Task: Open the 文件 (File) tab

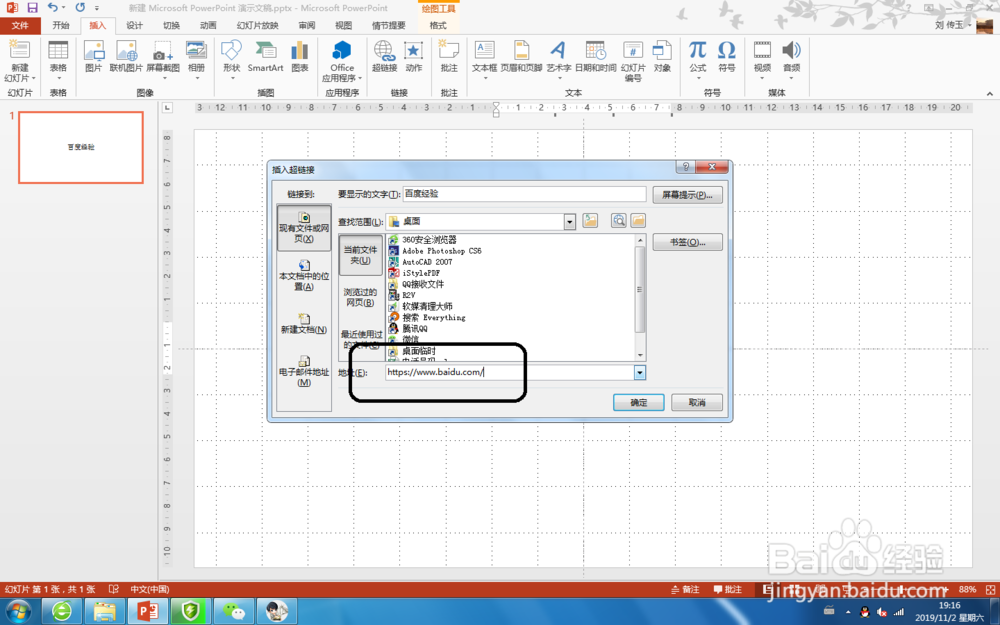Action: click(x=20, y=26)
